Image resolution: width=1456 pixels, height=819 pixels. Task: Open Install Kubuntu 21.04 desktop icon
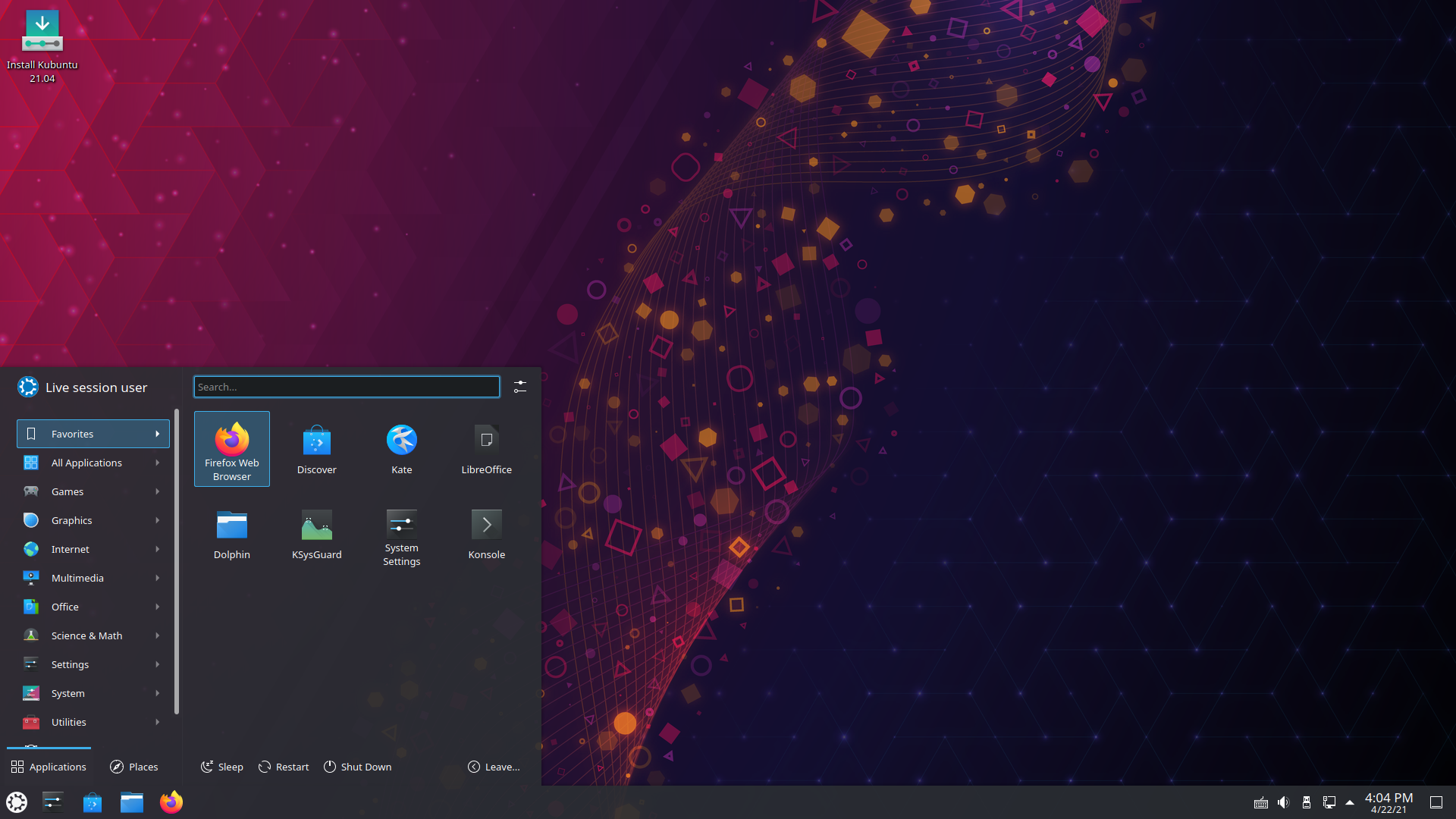[42, 45]
